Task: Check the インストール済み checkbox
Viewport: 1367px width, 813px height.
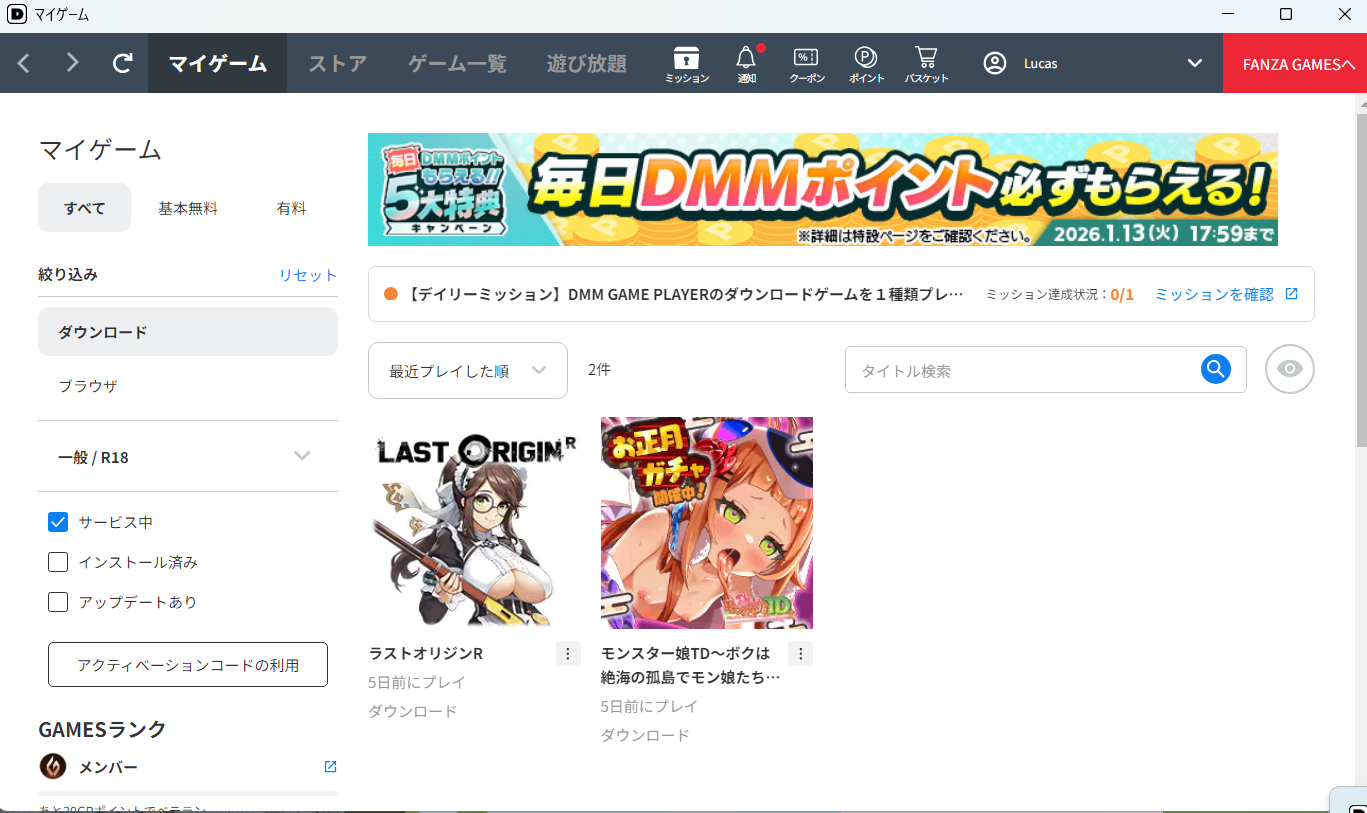Action: pyautogui.click(x=58, y=562)
